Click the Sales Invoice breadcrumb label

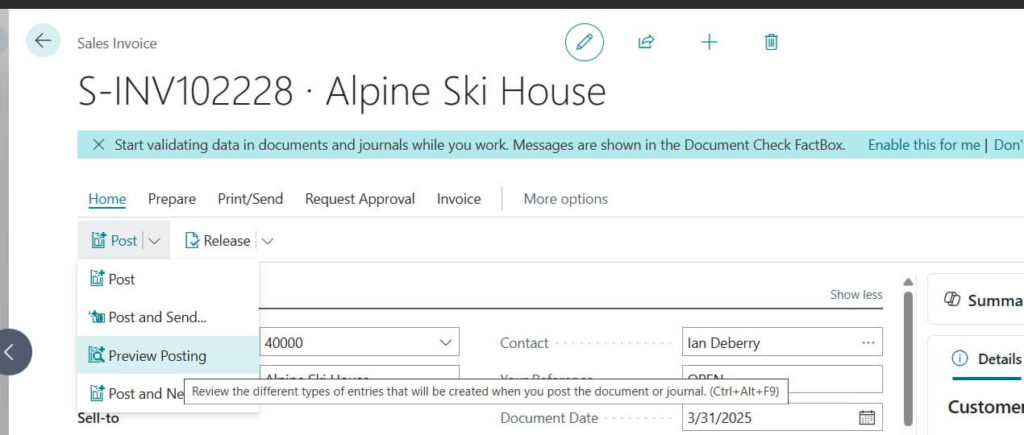(117, 44)
